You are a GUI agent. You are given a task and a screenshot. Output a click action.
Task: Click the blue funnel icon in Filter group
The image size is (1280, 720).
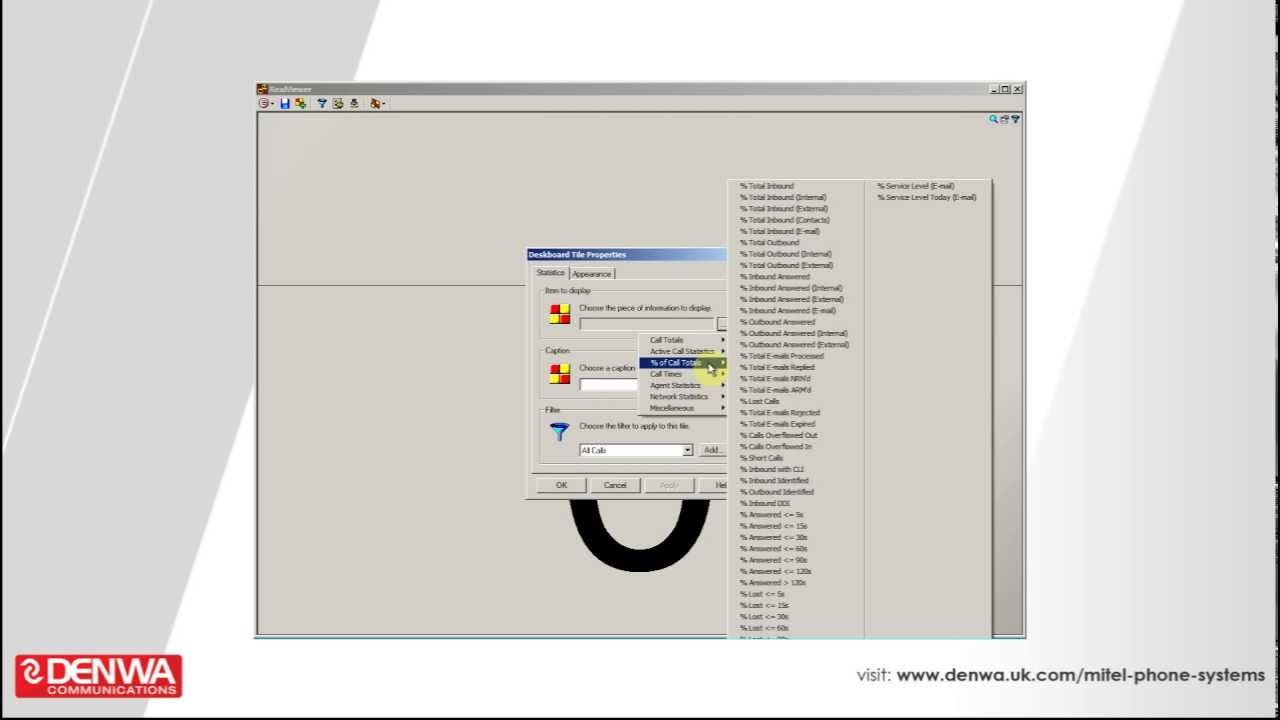pos(560,431)
